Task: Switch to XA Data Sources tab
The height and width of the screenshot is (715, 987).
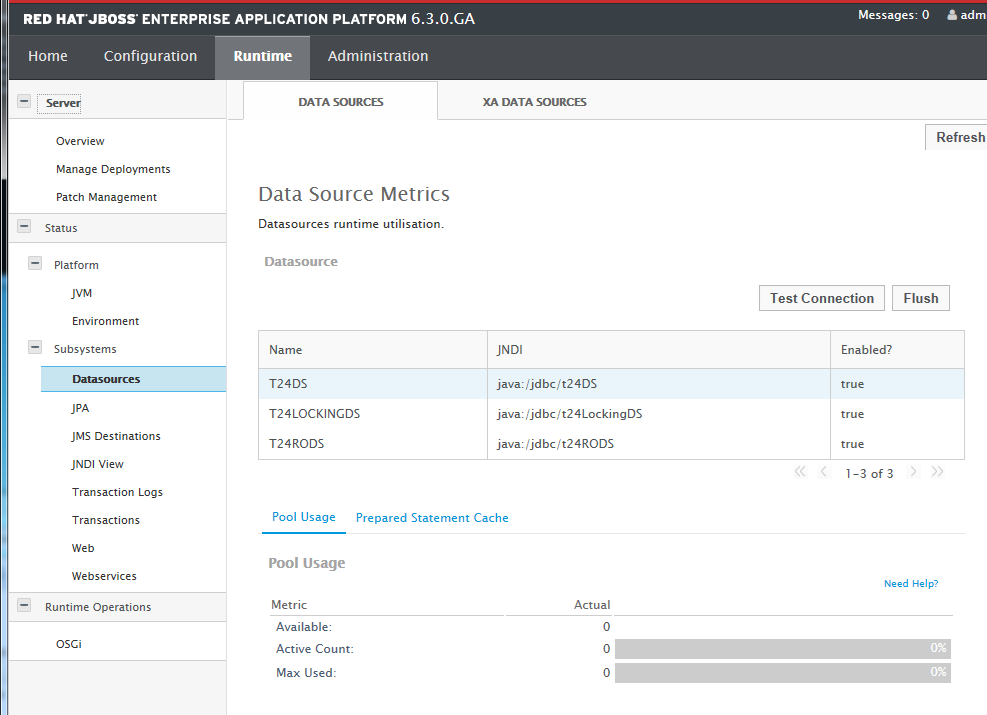Action: [534, 102]
